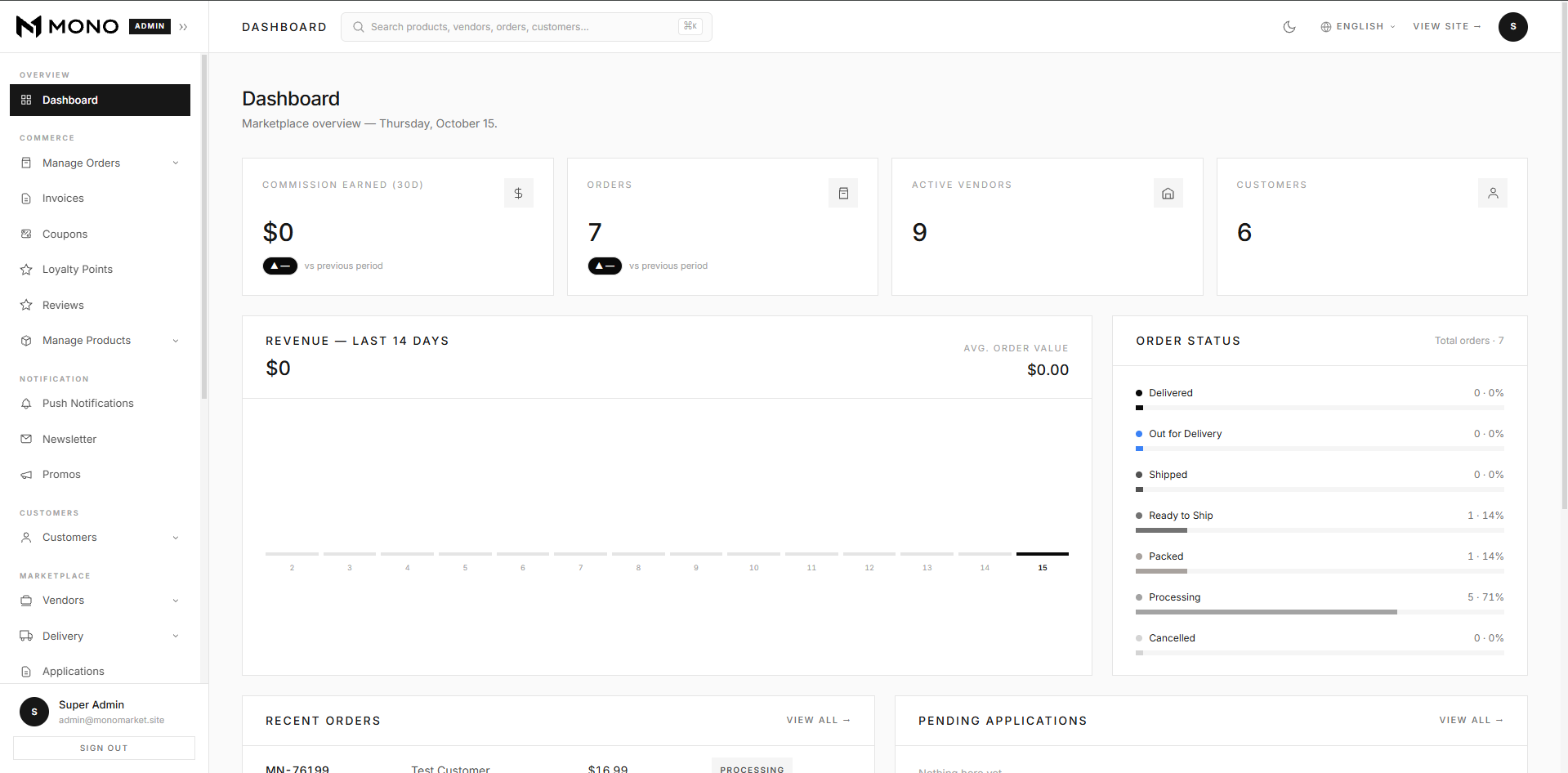Screen dimensions: 1568x773
Task: Click the Reviews star icon
Action: [26, 305]
